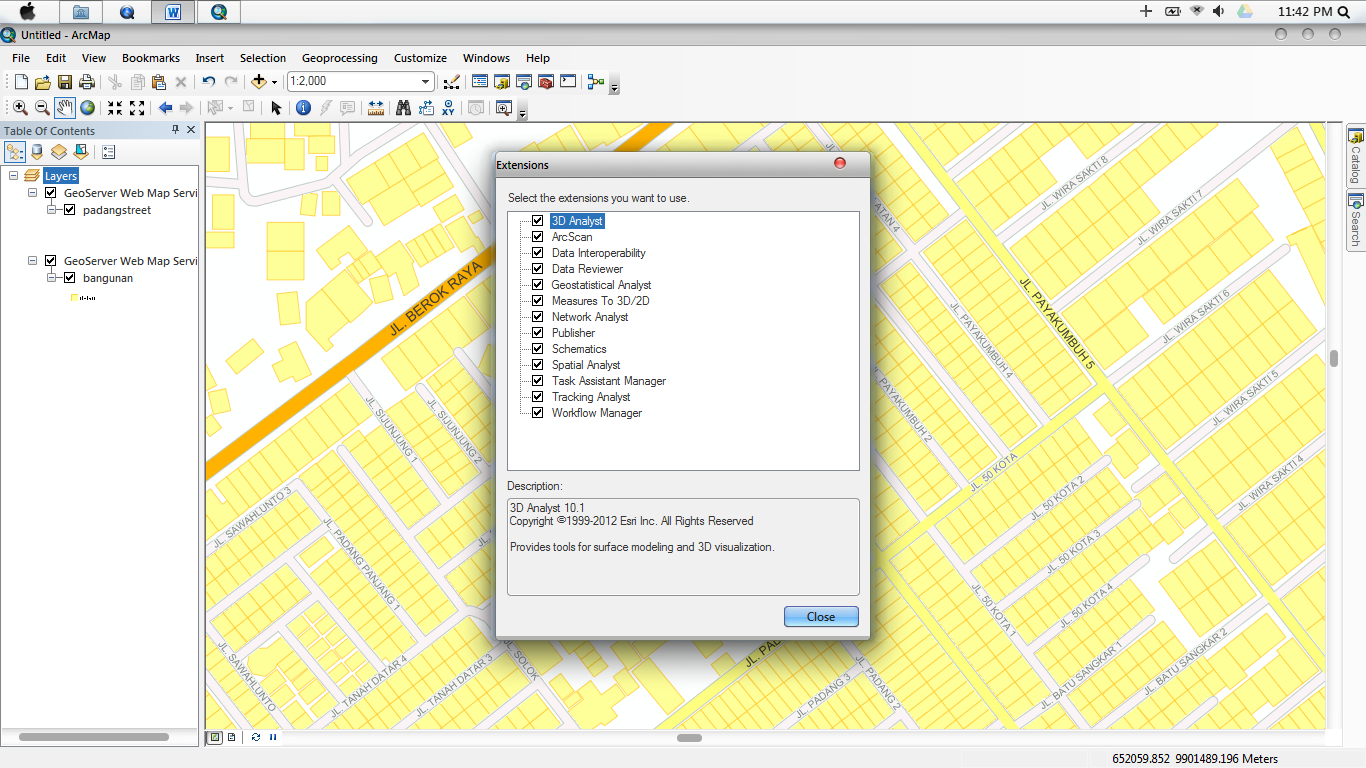Disable the Spatial Analyst extension
Screen dimensions: 1366x768
(x=537, y=365)
